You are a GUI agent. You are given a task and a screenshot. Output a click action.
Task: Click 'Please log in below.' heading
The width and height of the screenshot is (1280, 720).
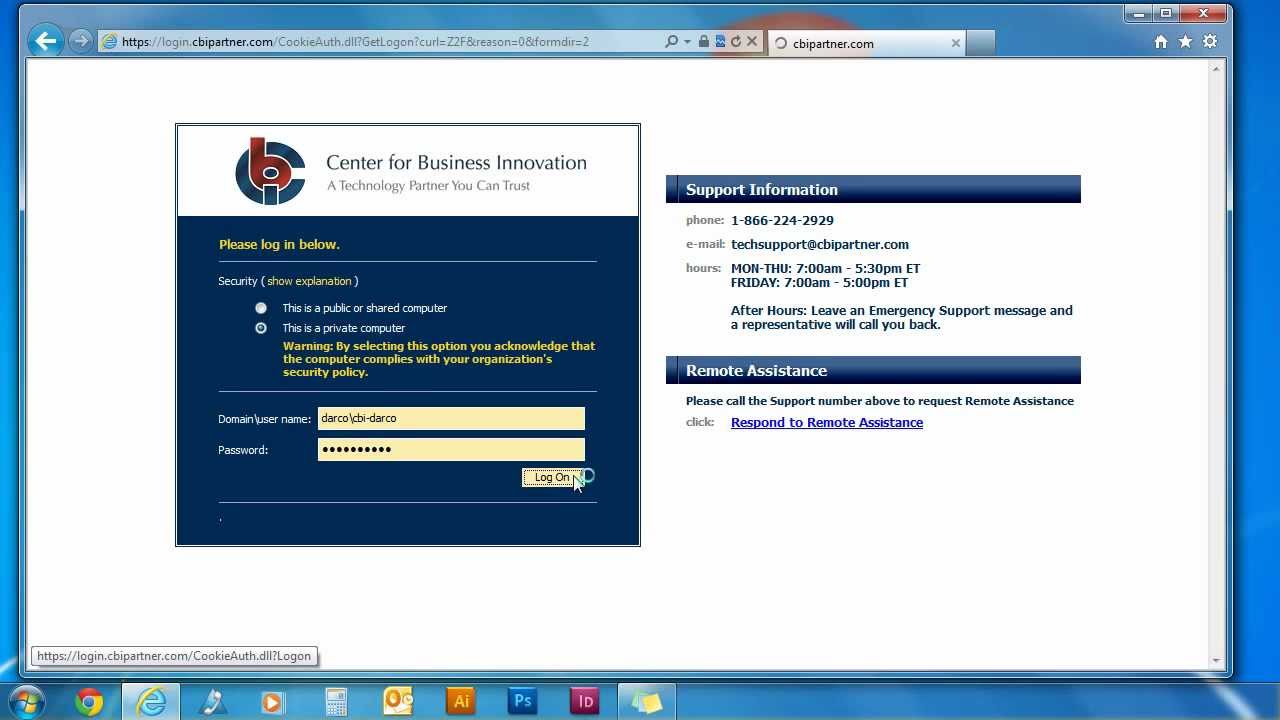click(x=279, y=244)
